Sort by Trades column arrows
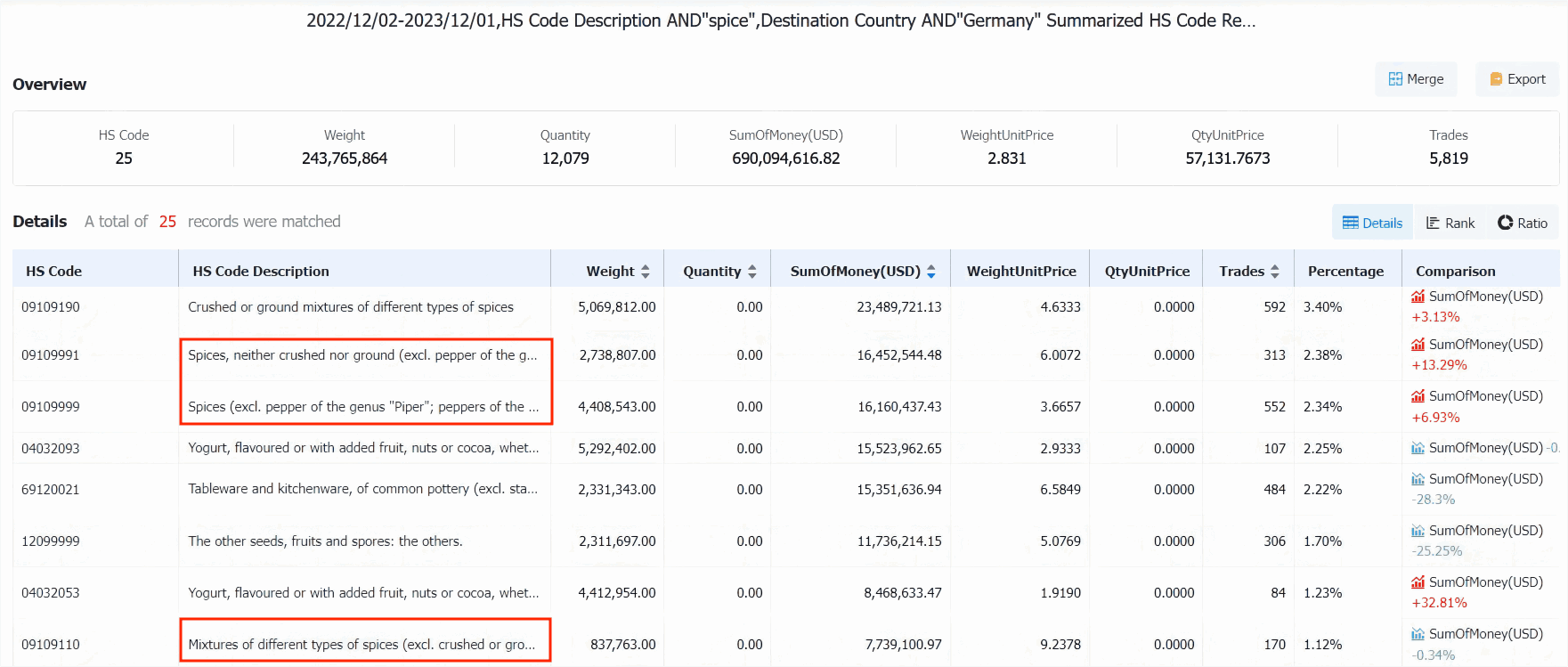The image size is (1568, 667). tap(1275, 272)
